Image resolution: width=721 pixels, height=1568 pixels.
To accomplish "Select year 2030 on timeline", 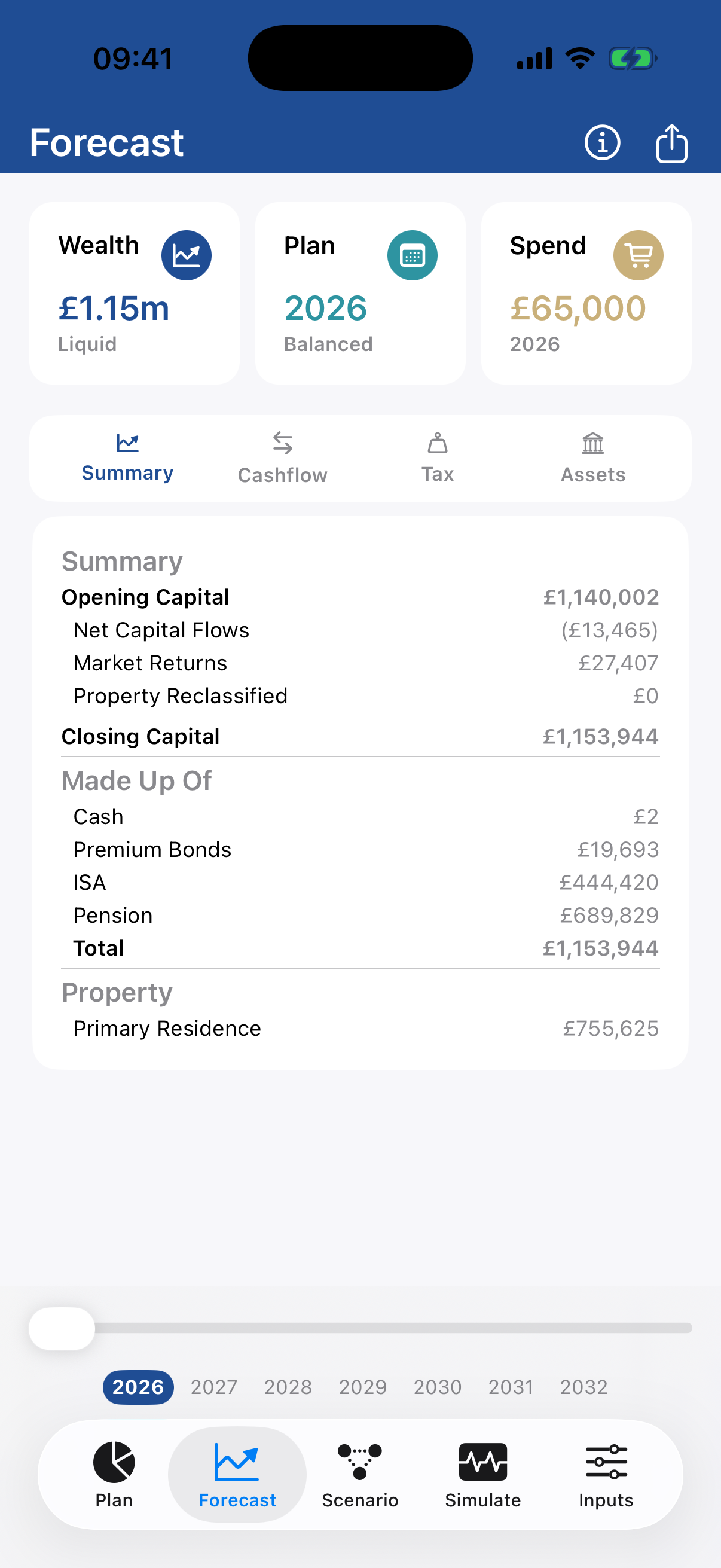I will [x=438, y=1387].
